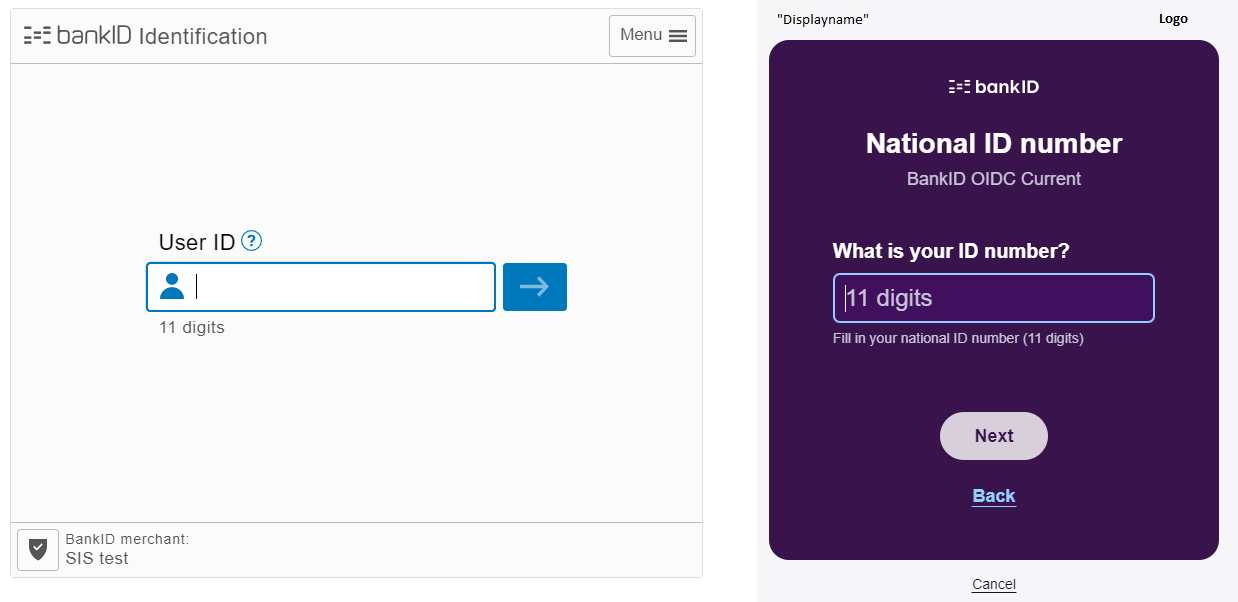This screenshot has width=1238, height=602.
Task: Follow the Back link
Action: click(994, 496)
